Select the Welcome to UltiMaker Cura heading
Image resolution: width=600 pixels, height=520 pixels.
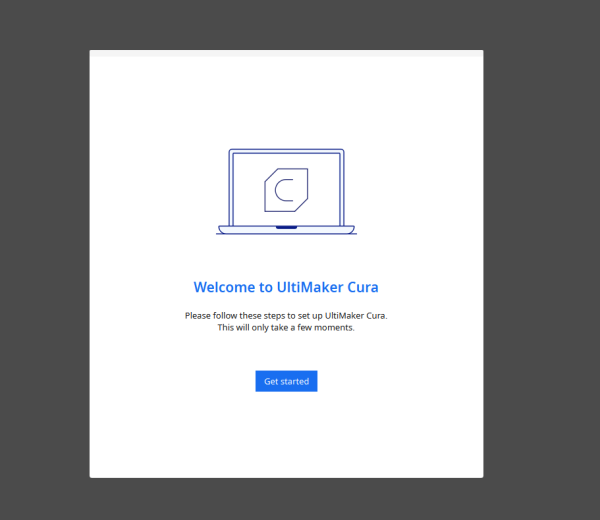click(286, 287)
